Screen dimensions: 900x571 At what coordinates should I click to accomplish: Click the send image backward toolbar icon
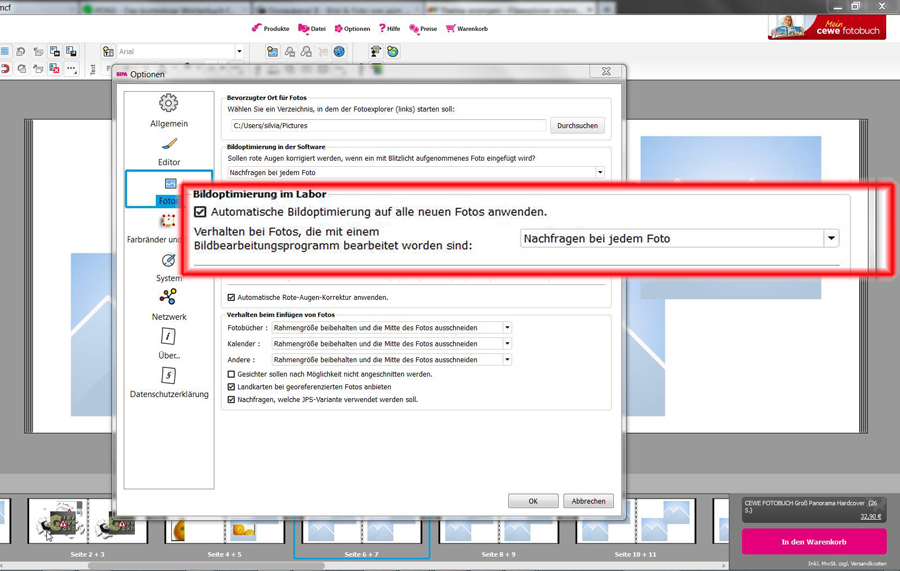tap(71, 52)
